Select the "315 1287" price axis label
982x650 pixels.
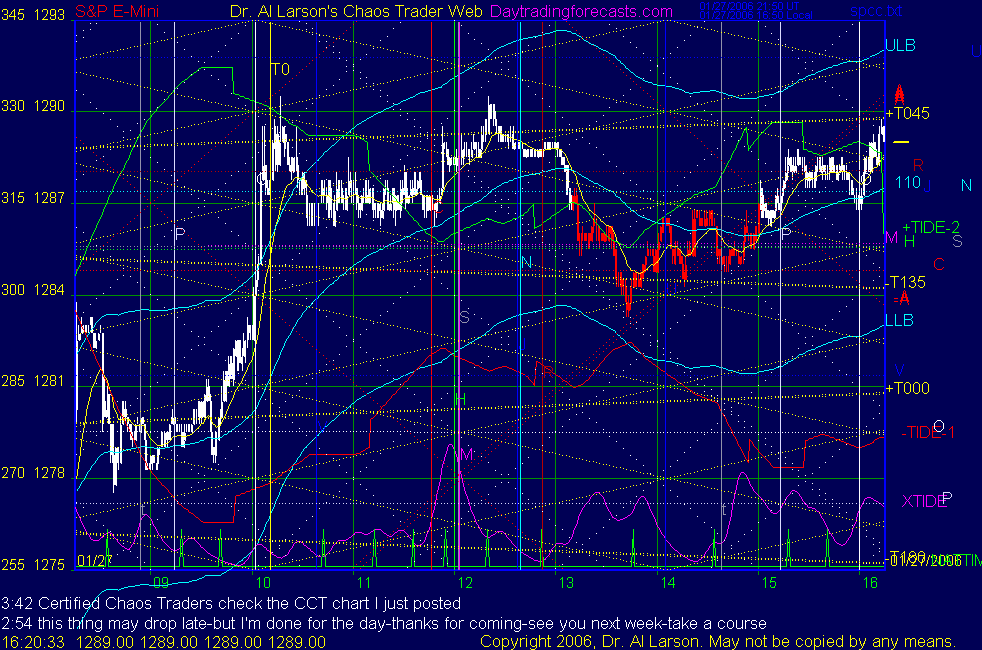33,198
